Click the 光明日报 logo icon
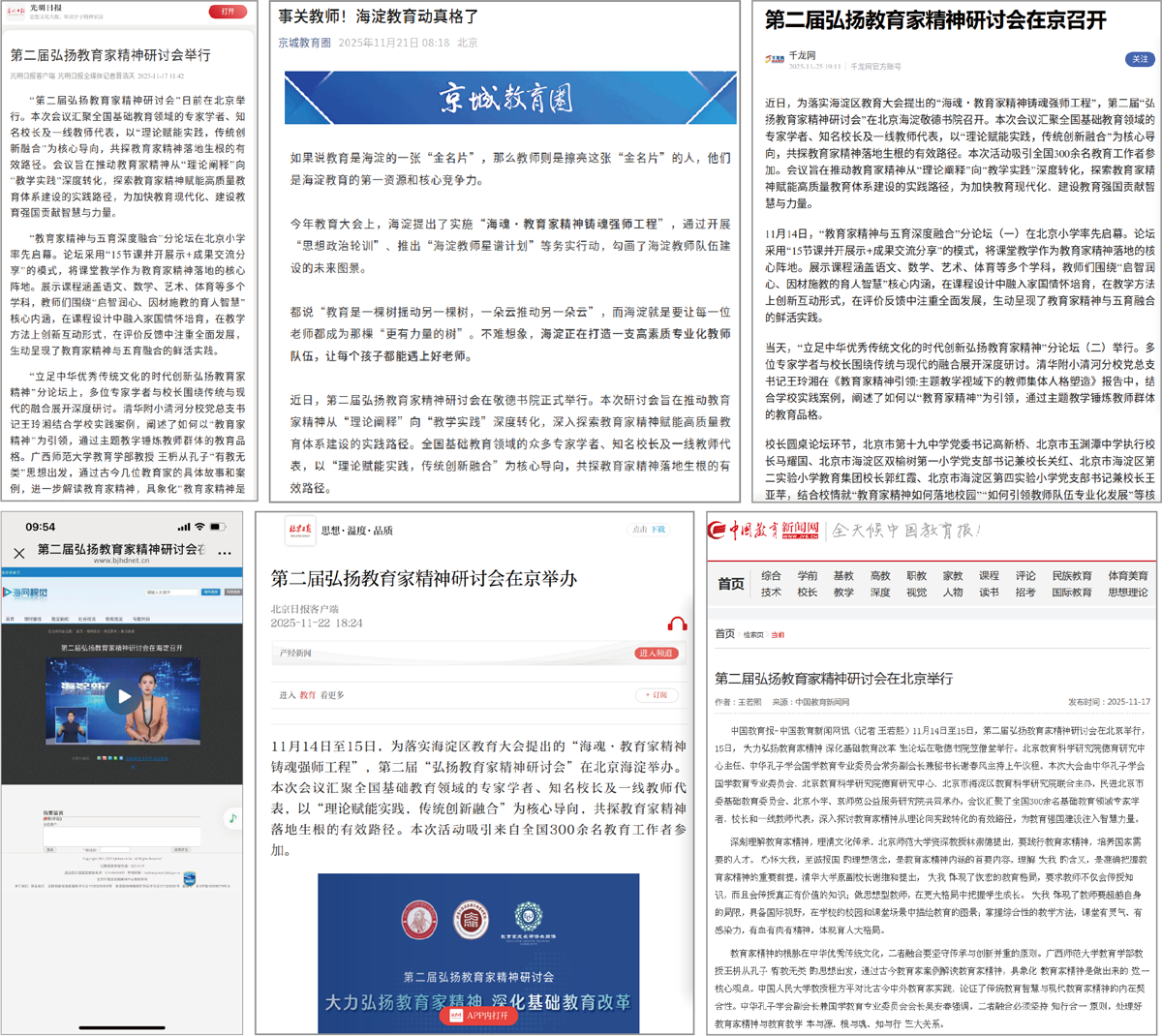 click(15, 10)
